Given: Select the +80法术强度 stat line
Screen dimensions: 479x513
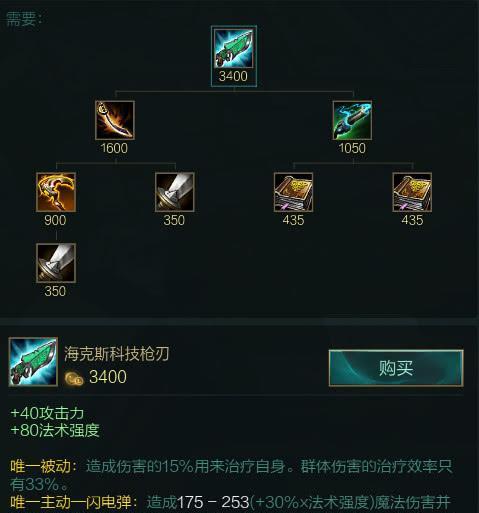Looking at the screenshot, I should (55, 430).
